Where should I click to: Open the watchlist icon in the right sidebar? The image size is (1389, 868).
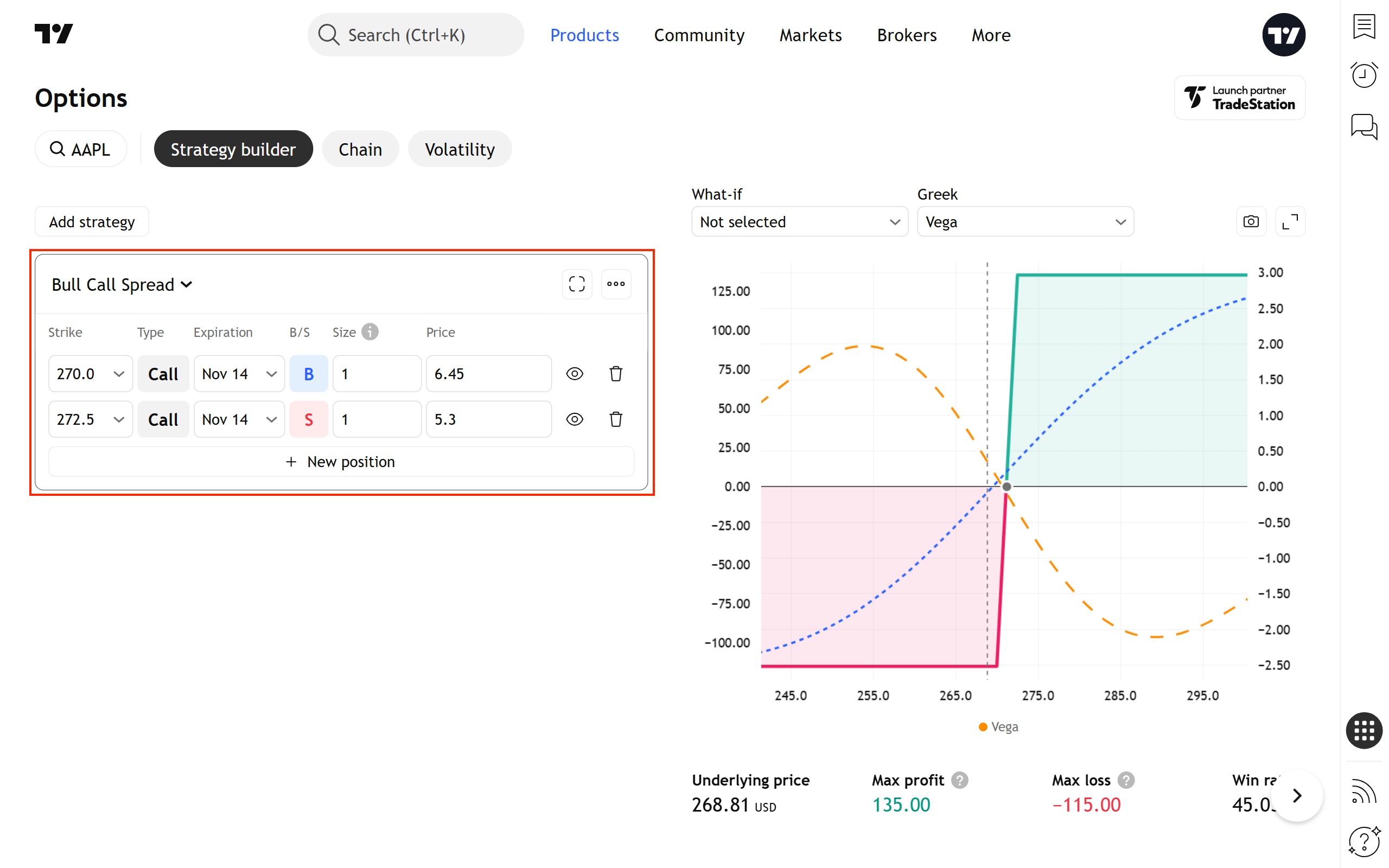pyautogui.click(x=1363, y=27)
